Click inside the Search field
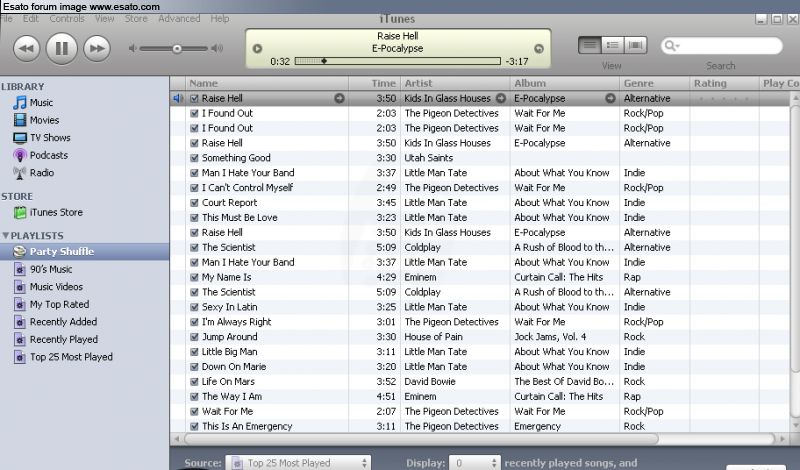Screen dimensions: 800x470 tap(721, 46)
